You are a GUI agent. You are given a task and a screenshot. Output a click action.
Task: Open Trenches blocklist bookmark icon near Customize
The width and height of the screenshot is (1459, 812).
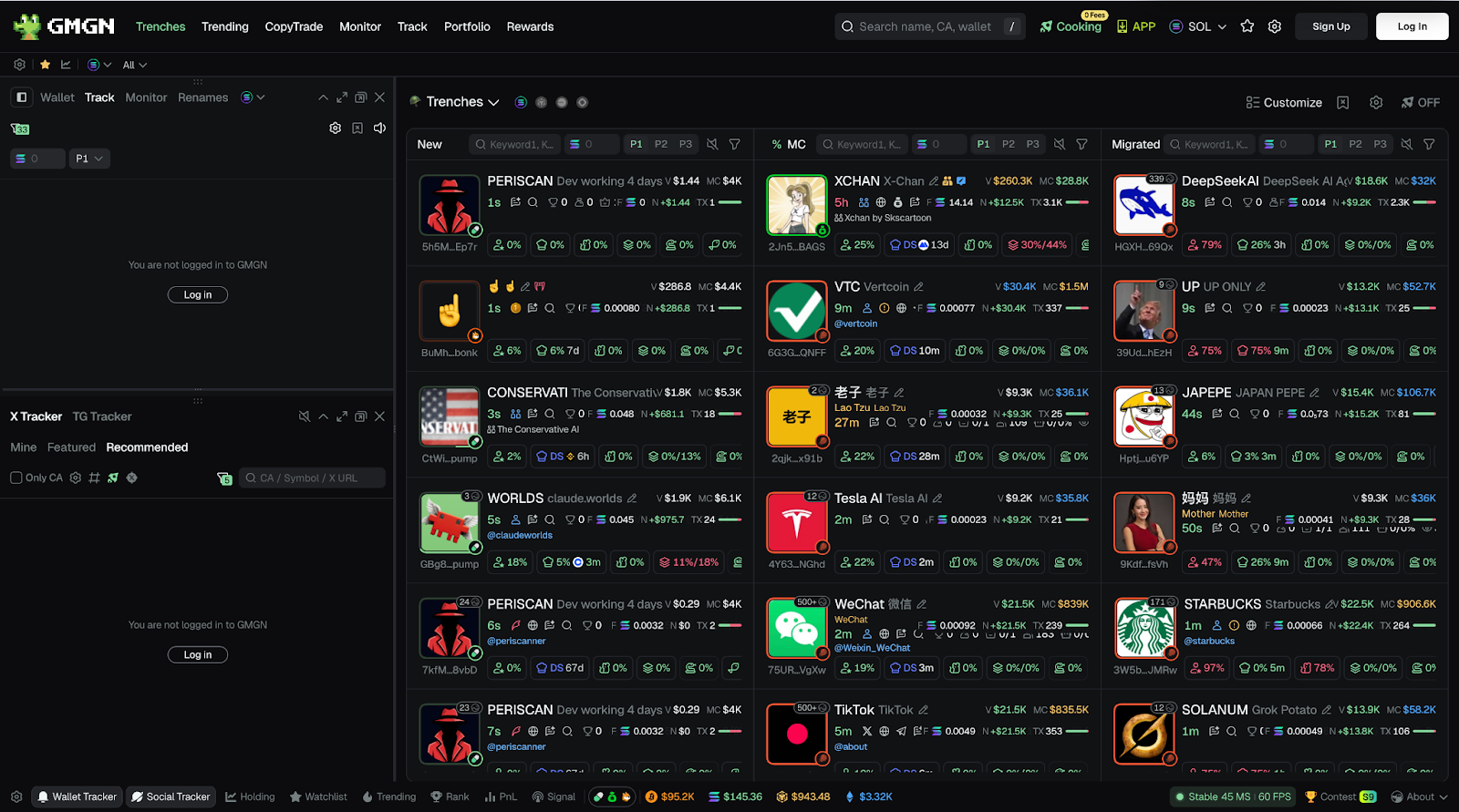(1342, 102)
